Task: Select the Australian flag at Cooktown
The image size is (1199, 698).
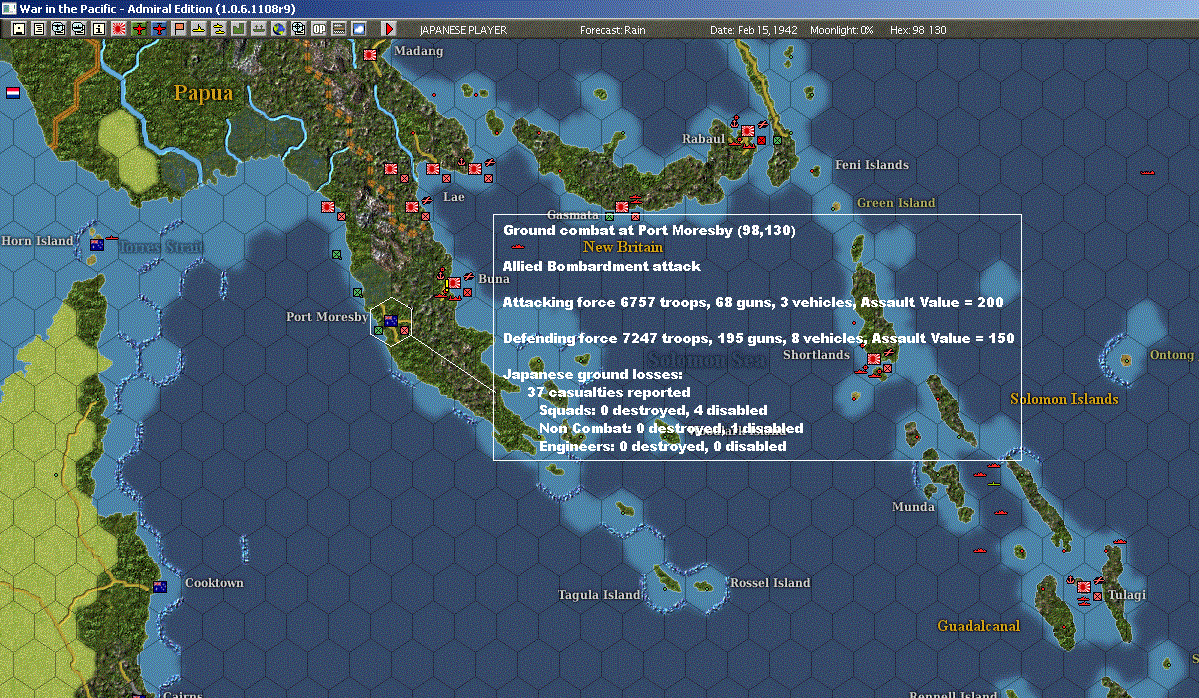Action: pyautogui.click(x=160, y=586)
